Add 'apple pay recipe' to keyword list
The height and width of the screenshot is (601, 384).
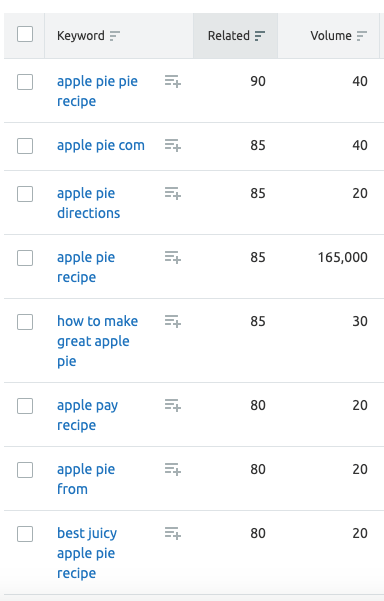point(173,405)
